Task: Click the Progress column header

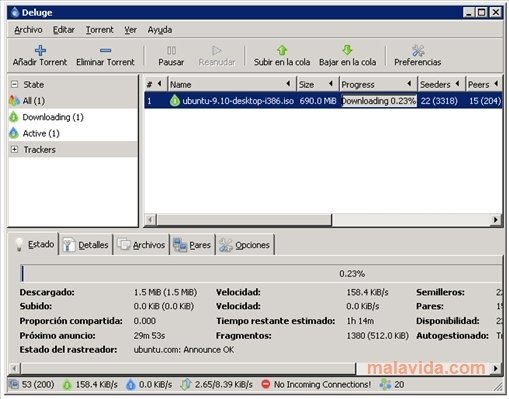Action: 378,84
